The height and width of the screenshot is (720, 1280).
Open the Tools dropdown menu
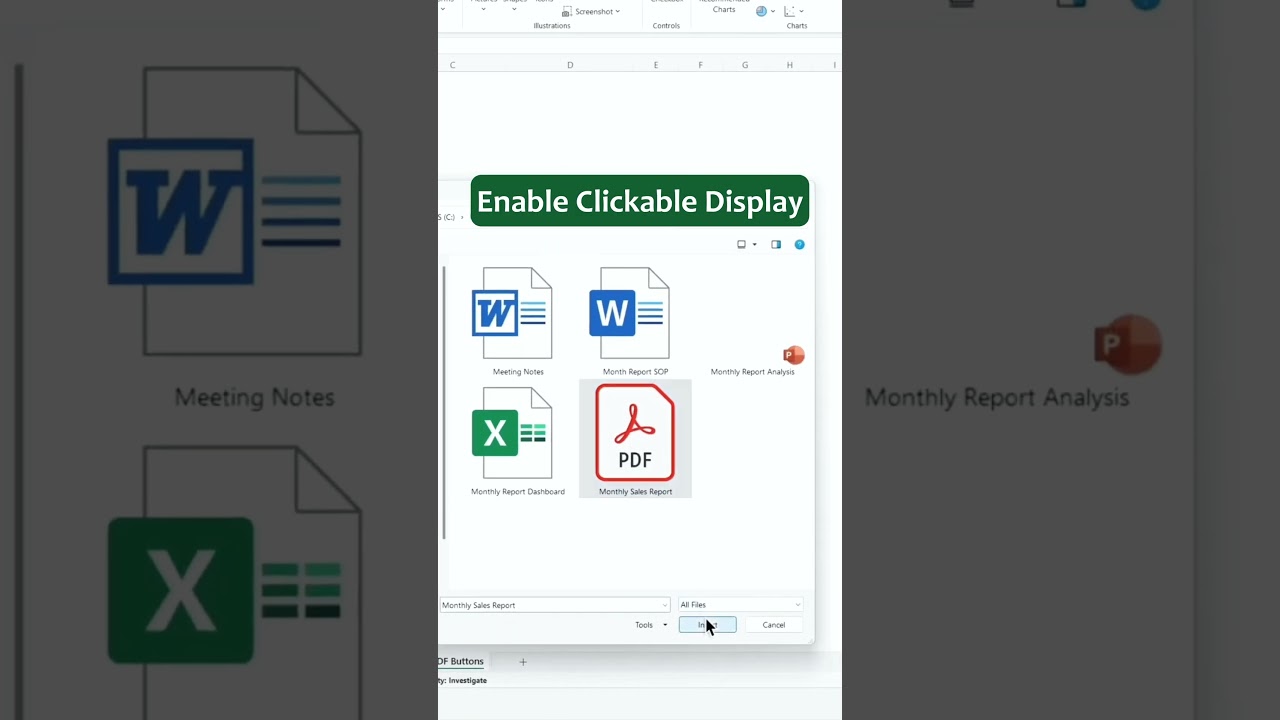[x=651, y=625]
